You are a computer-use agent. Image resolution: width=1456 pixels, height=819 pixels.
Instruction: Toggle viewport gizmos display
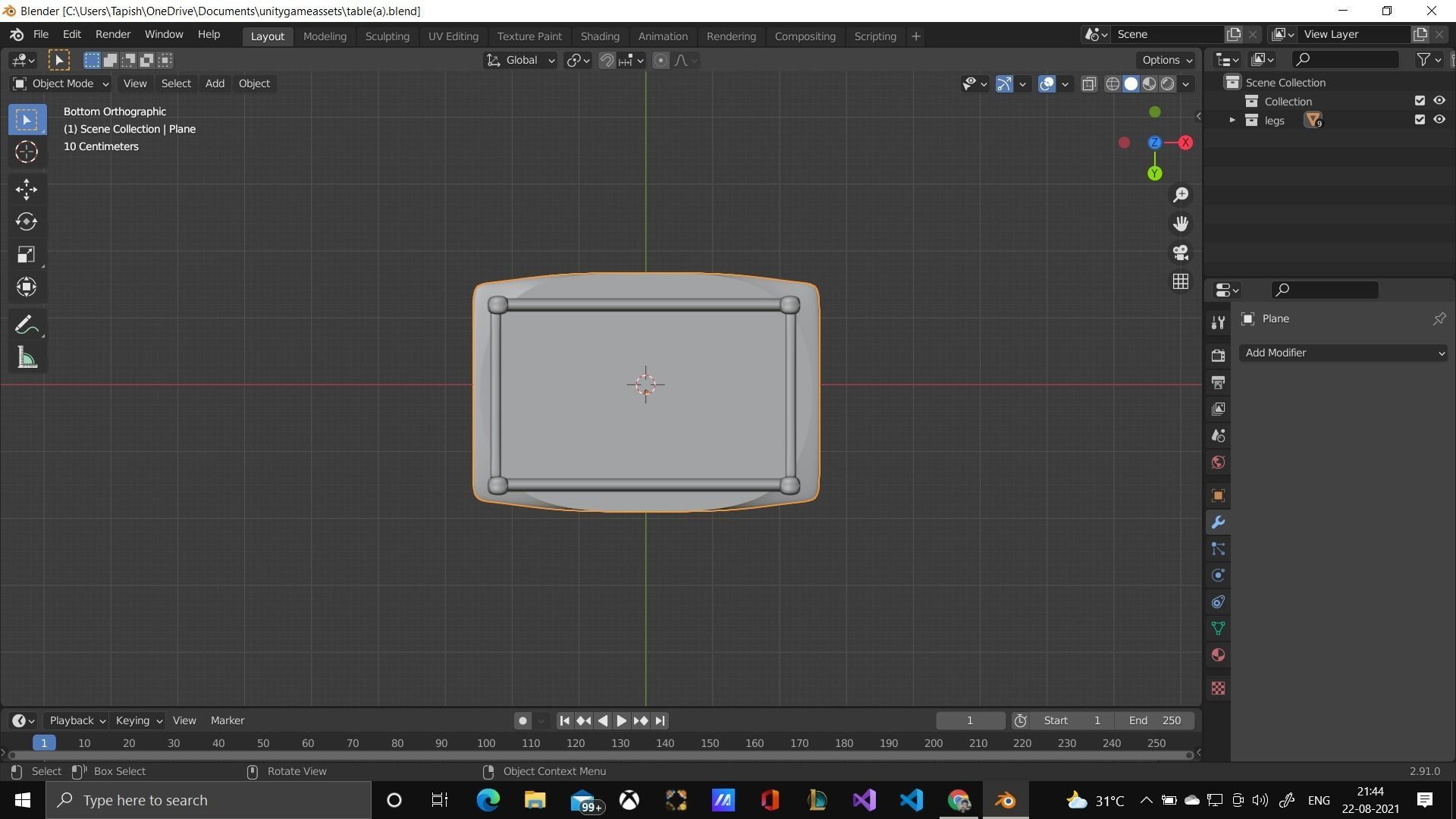1004,84
